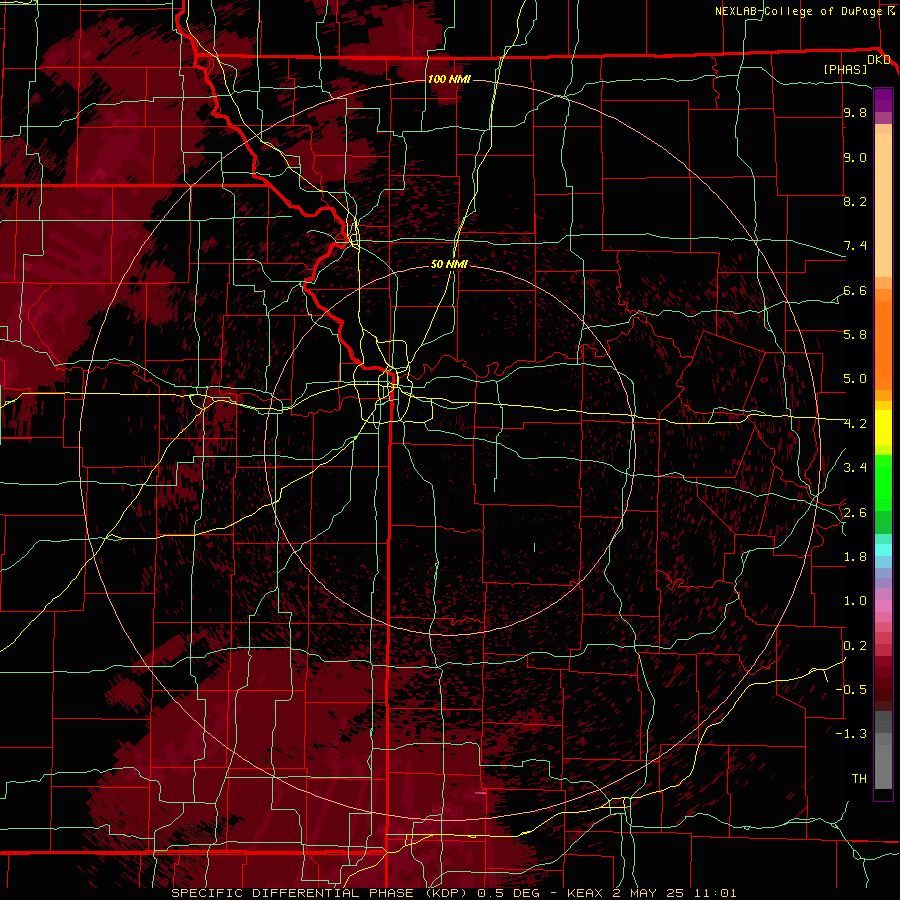
Task: Click the 0.2 value on the color scale
Action: [x=855, y=646]
